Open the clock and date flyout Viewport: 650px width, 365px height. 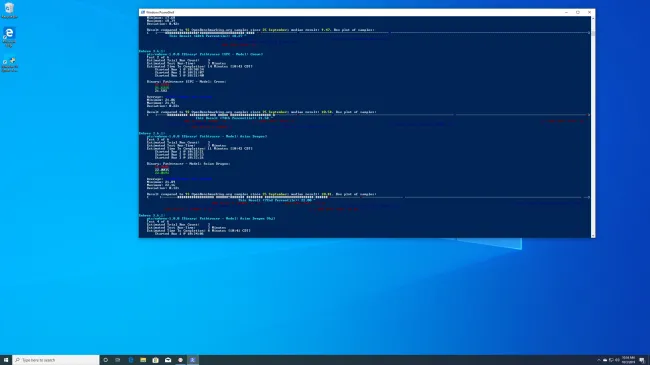pos(628,360)
